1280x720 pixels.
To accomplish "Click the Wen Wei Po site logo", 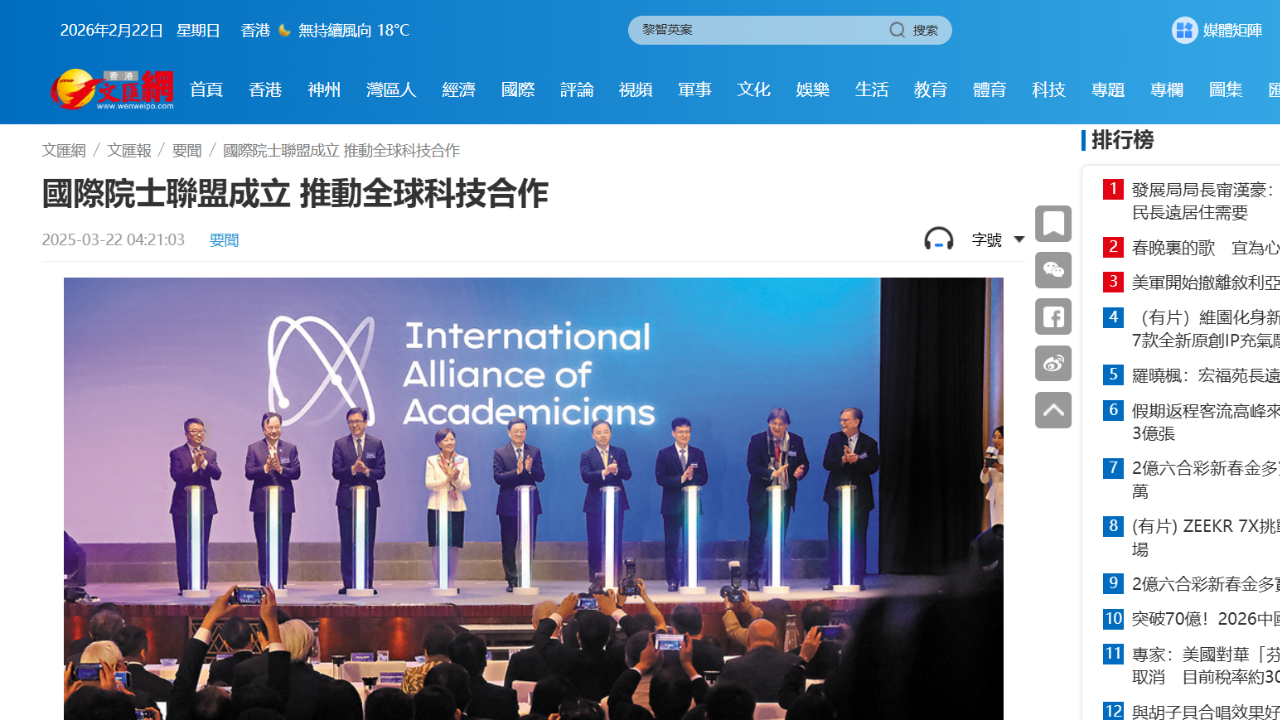I will (x=111, y=89).
